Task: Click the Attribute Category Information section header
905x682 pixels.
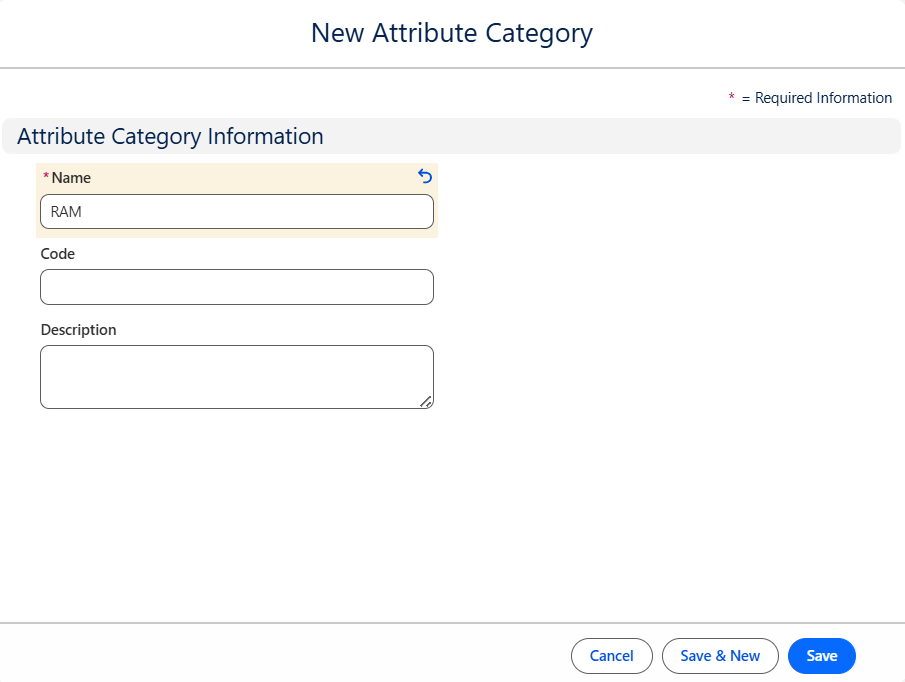Action: coord(170,137)
